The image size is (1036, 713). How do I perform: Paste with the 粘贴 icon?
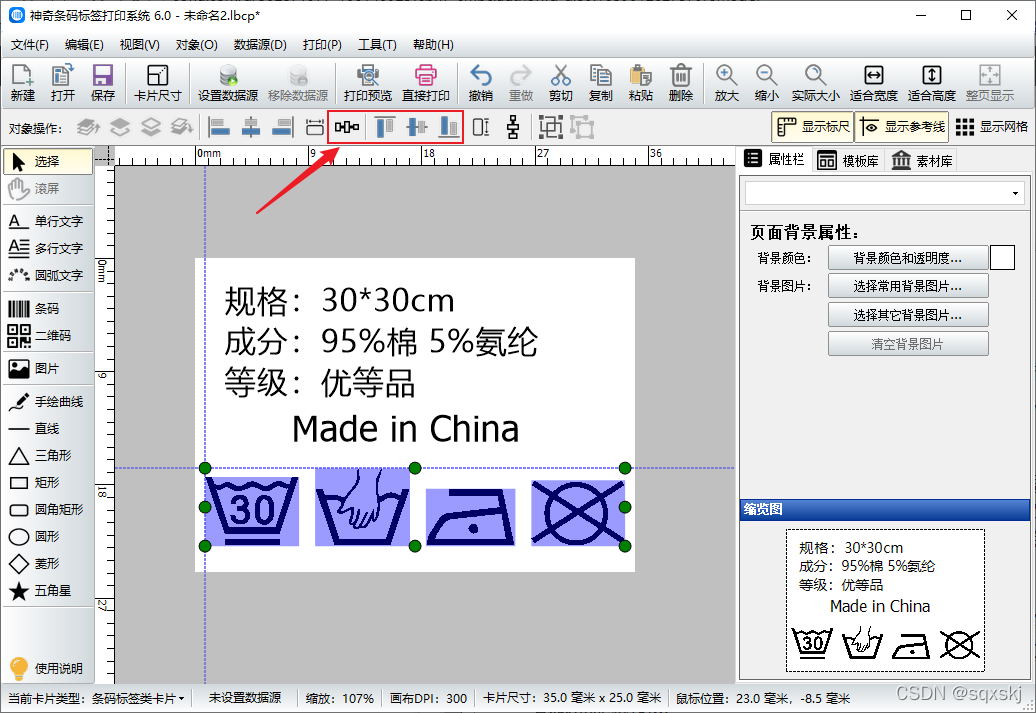(640, 83)
